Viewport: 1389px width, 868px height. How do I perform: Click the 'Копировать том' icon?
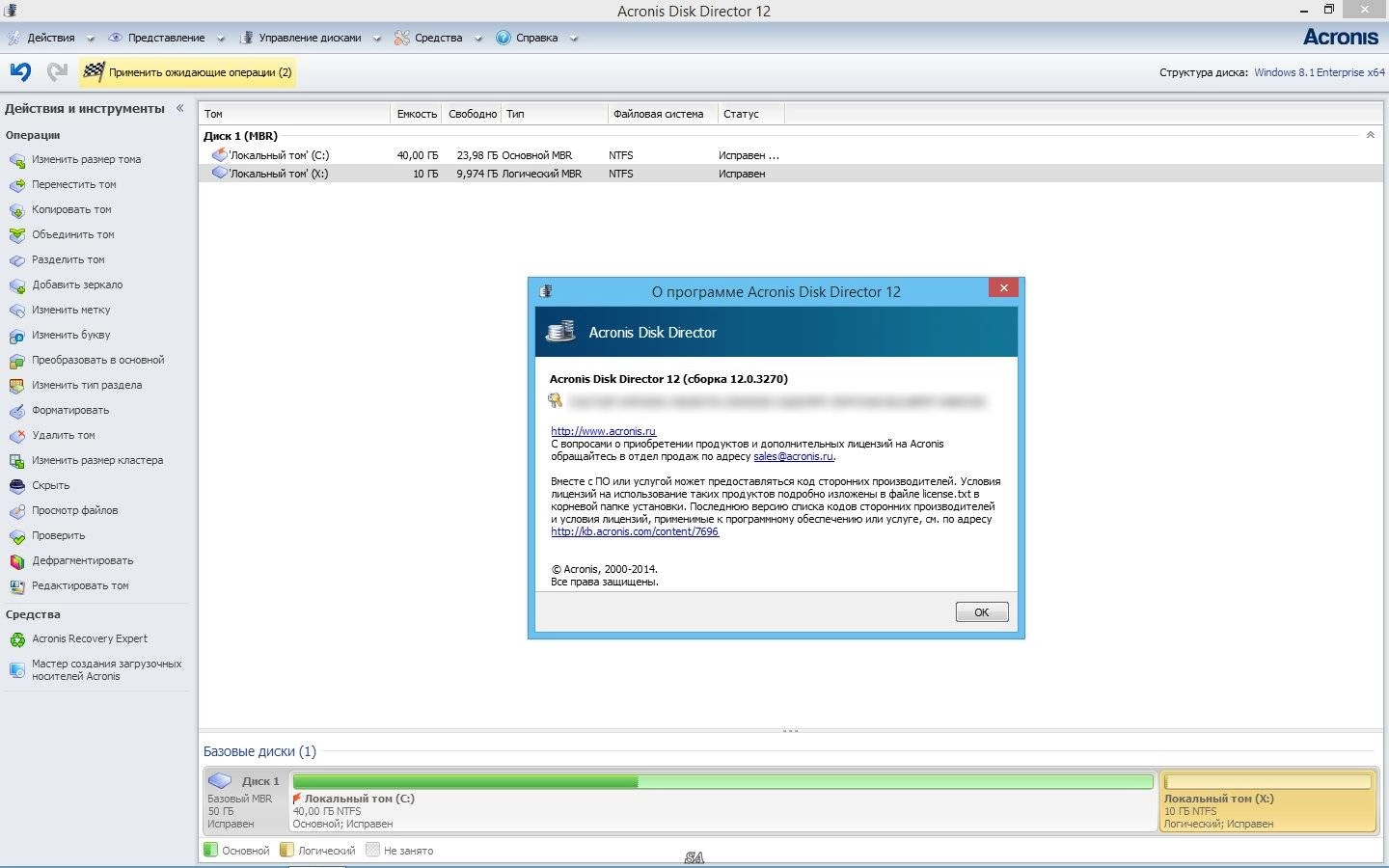click(x=16, y=210)
